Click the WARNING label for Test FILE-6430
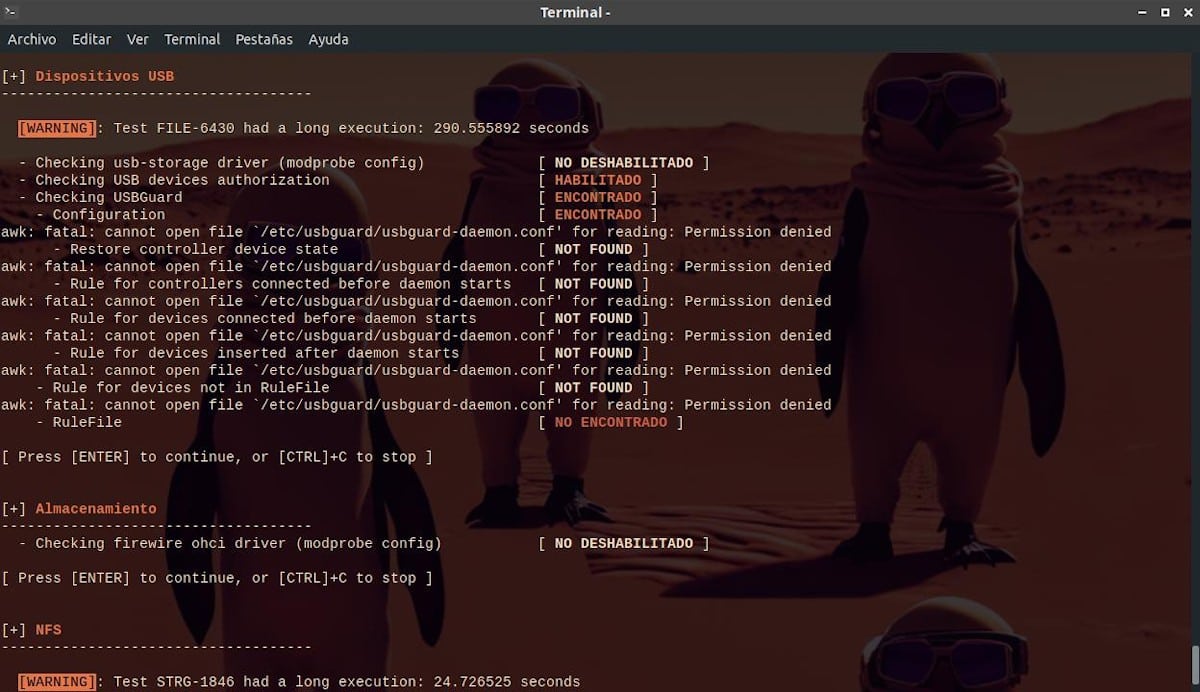This screenshot has height=692, width=1200. pos(57,128)
